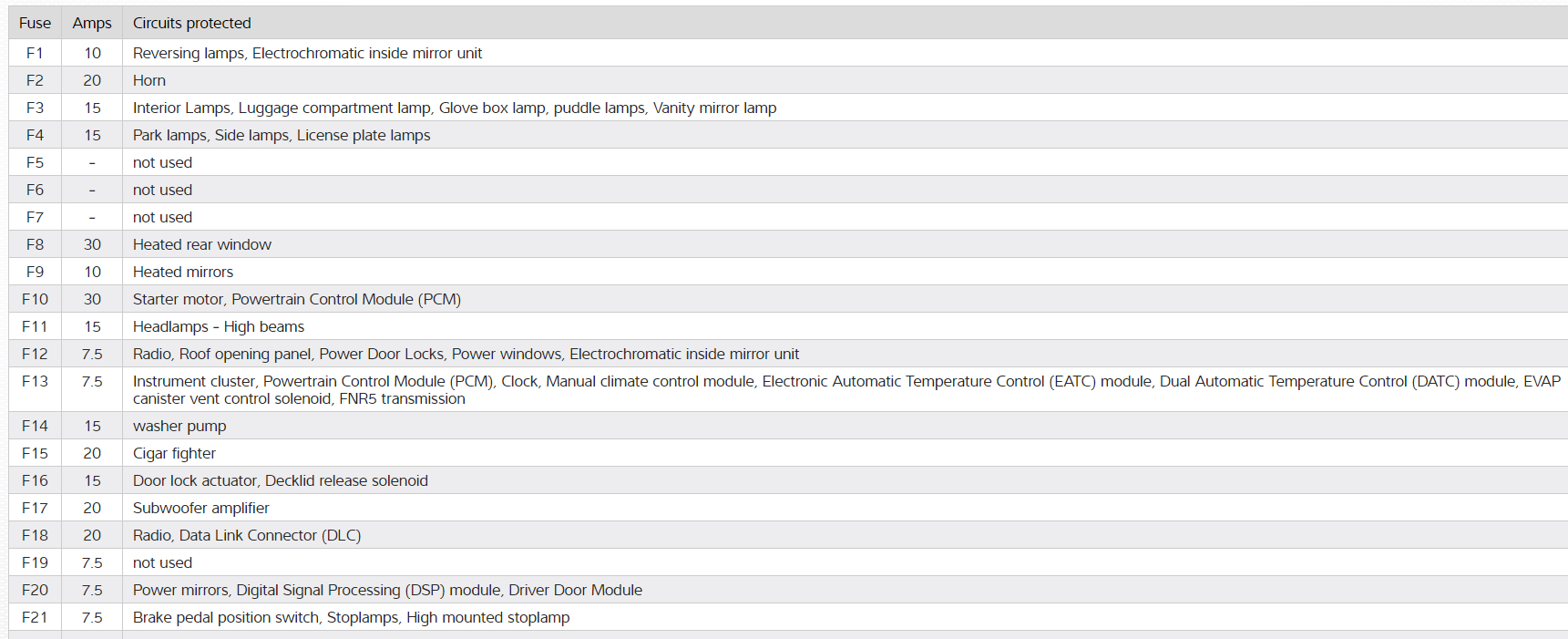This screenshot has width=1568, height=639.
Task: Click "Door lock actuator" row text
Action: click(280, 480)
